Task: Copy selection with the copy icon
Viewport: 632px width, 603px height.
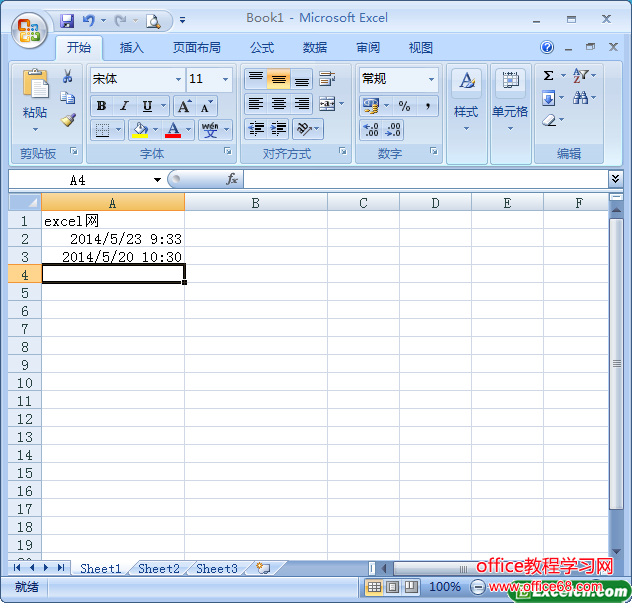Action: pyautogui.click(x=67, y=98)
